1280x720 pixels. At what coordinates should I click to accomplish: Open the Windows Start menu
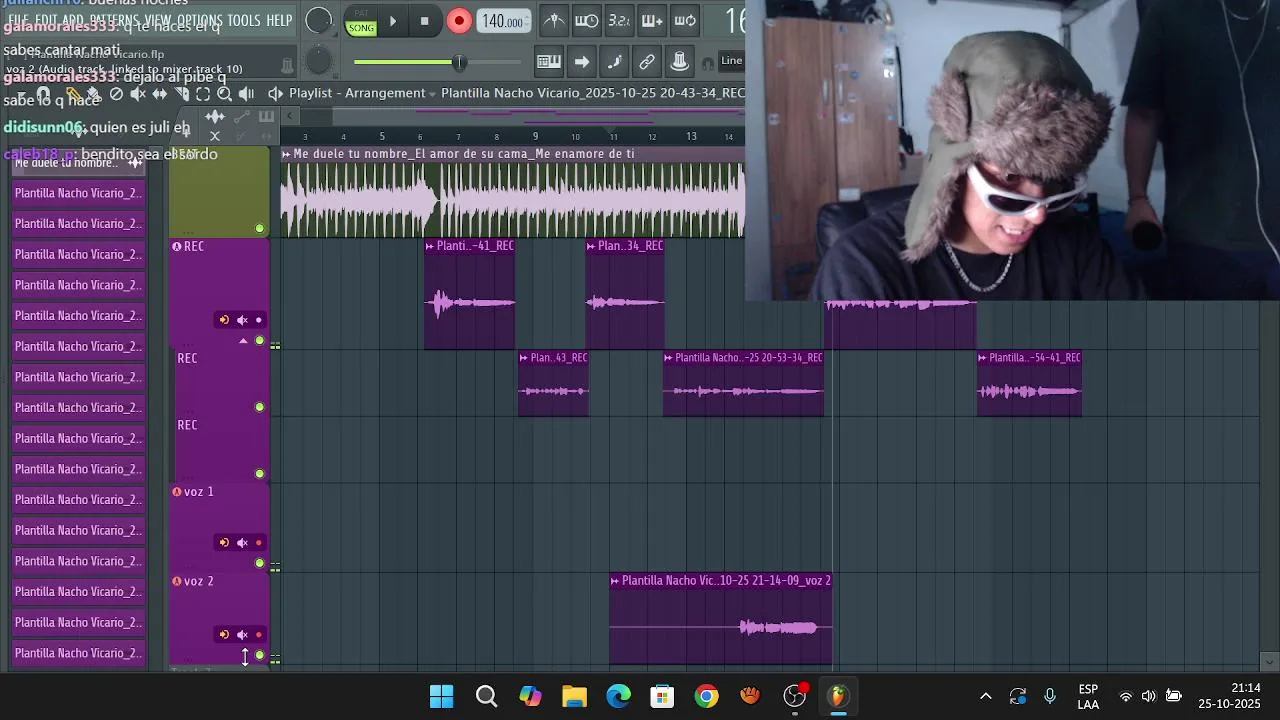(x=441, y=696)
